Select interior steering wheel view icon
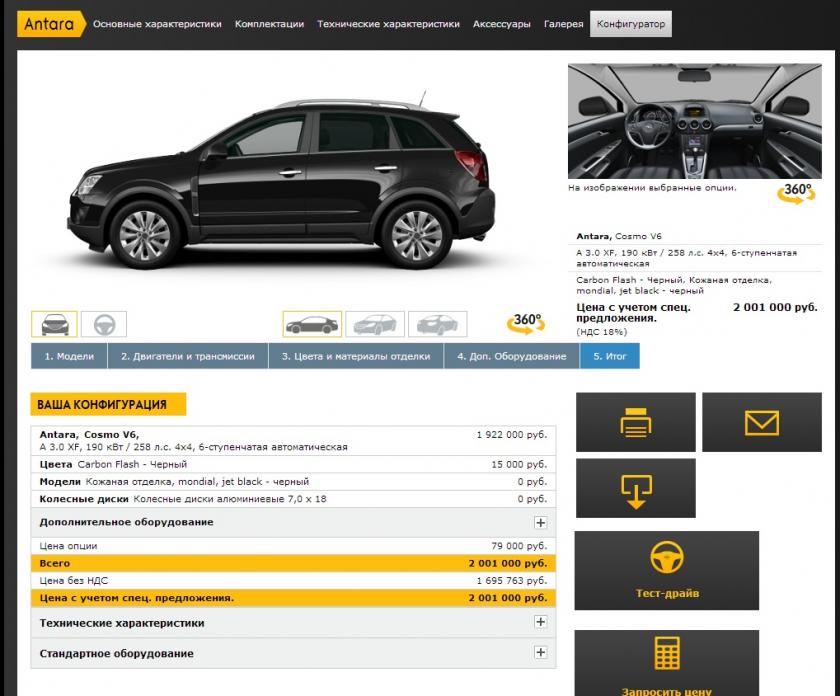The height and width of the screenshot is (696, 840). click(x=104, y=324)
